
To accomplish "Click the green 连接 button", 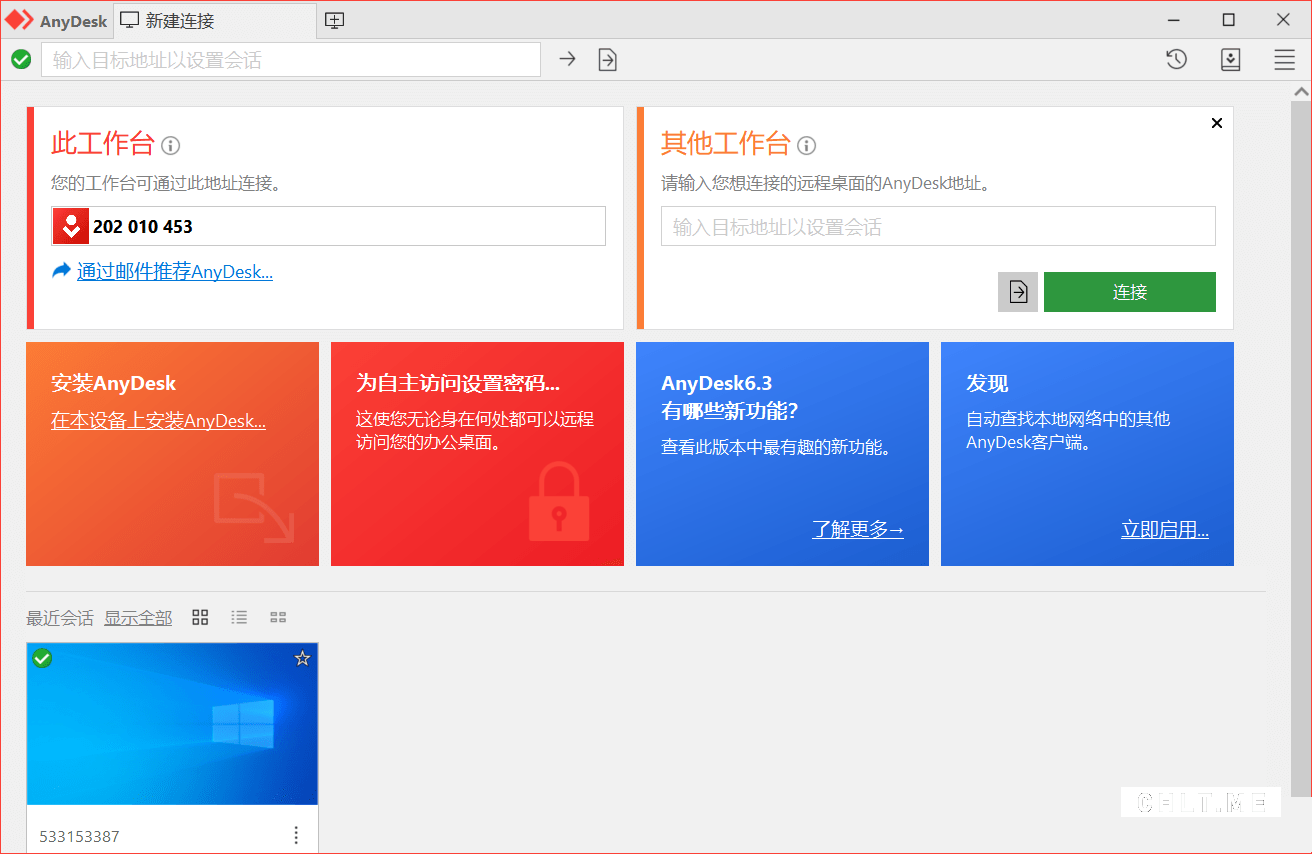I will (x=1130, y=292).
